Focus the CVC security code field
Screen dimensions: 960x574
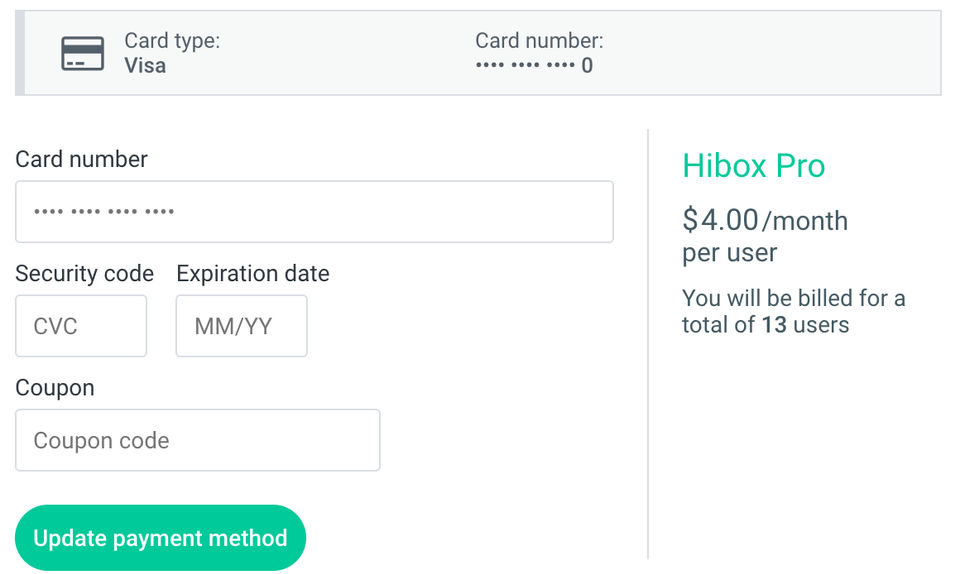tap(81, 326)
